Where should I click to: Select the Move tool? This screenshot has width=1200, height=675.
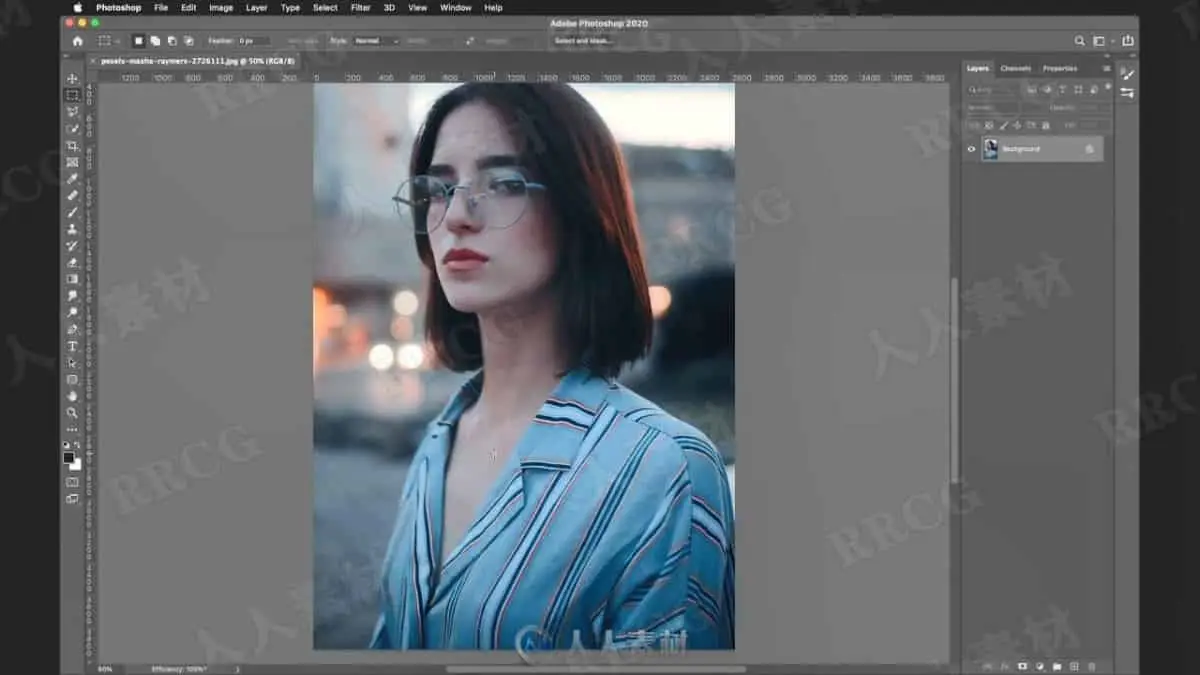72,79
